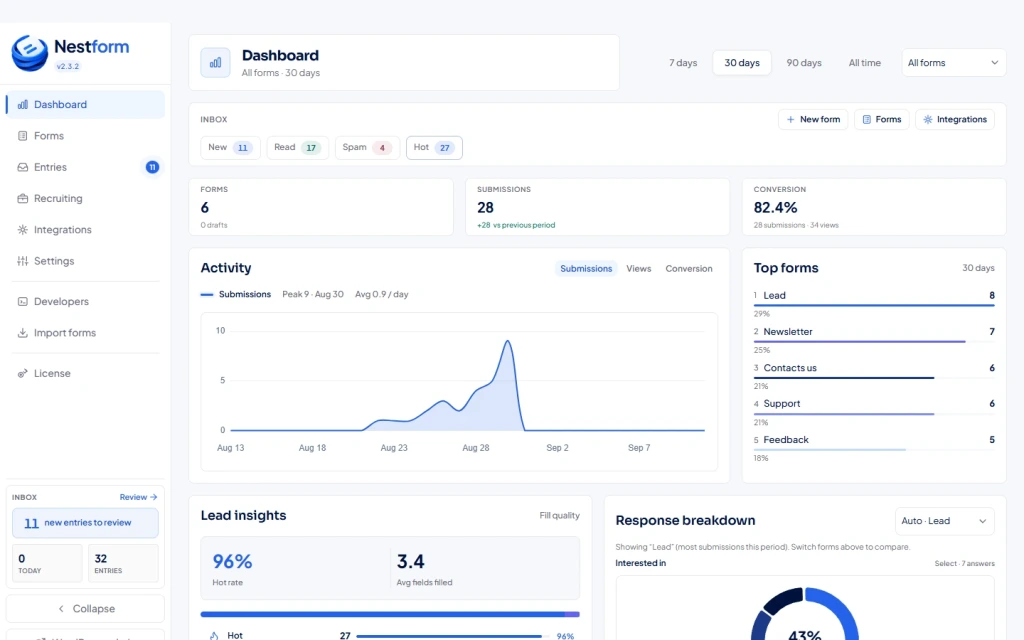1024x640 pixels.
Task: Click the 3.4 Avg fields filled value
Action: (x=410, y=562)
